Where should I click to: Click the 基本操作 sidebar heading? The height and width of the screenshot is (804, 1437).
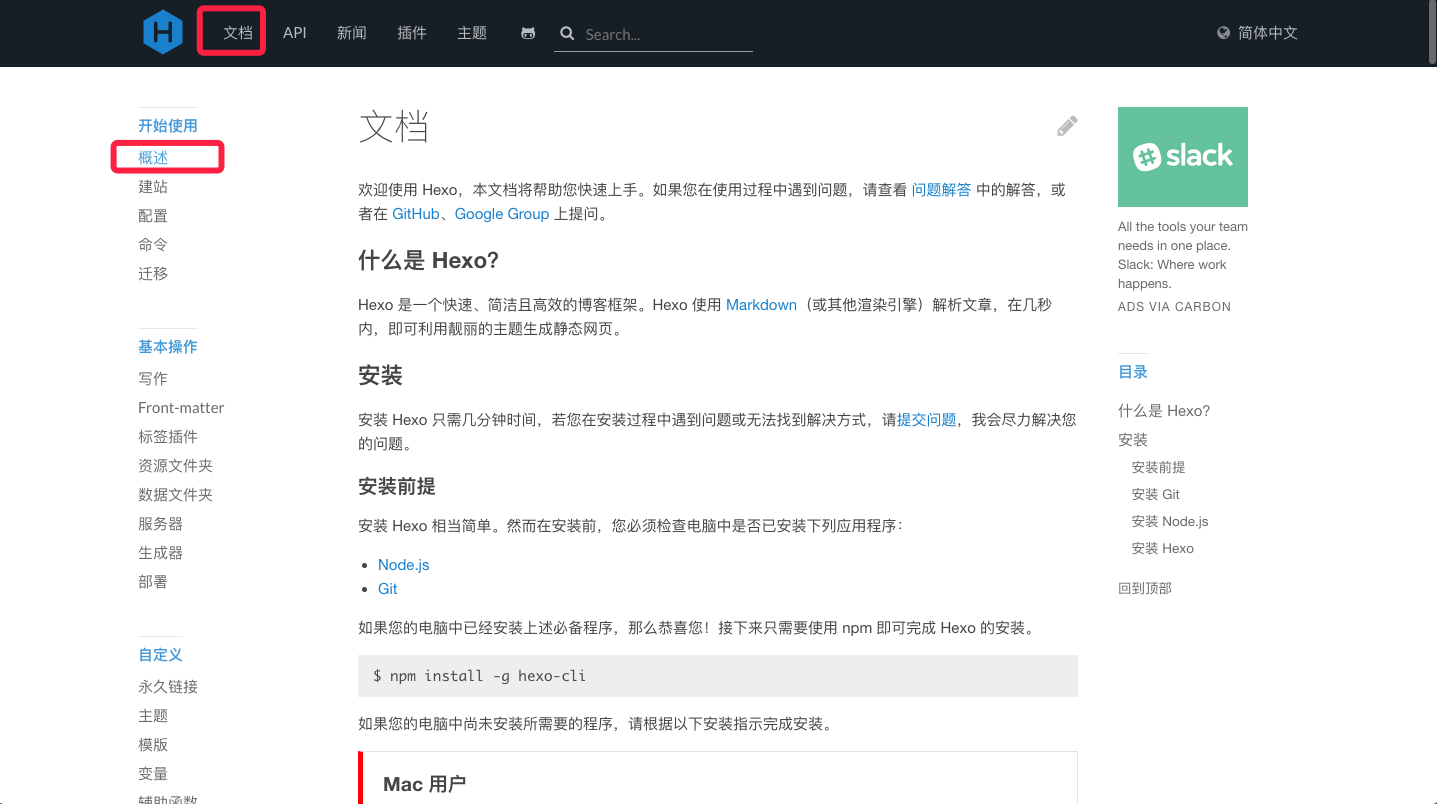168,346
